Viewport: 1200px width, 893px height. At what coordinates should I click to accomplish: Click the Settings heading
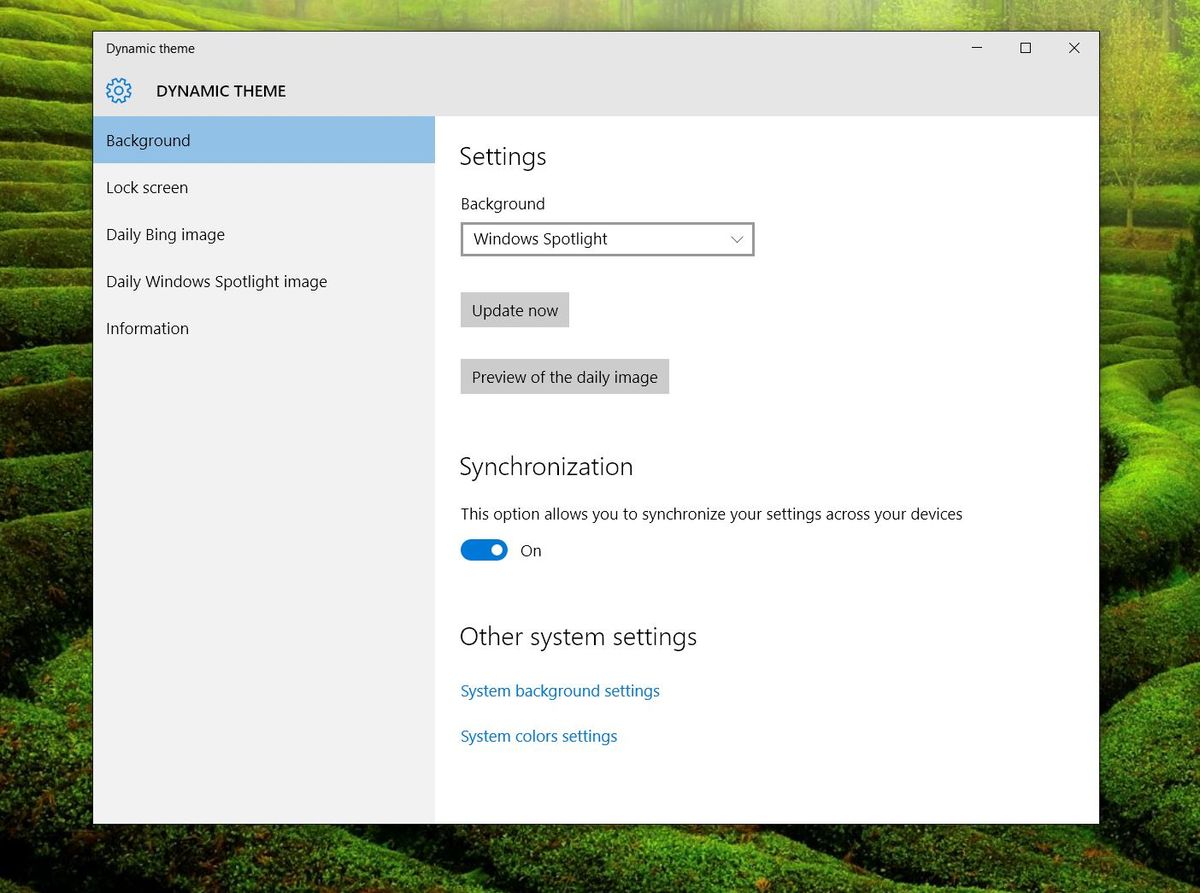[503, 156]
